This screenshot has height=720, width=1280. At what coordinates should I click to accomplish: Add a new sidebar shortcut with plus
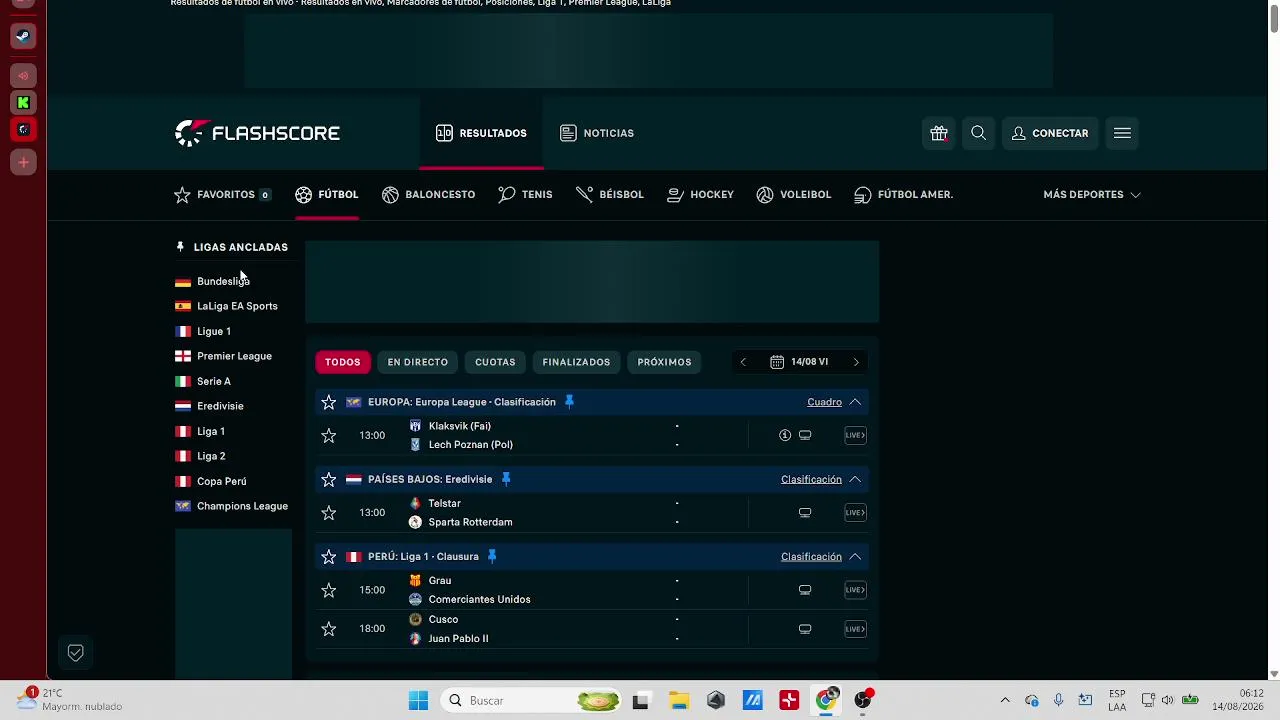(x=23, y=162)
